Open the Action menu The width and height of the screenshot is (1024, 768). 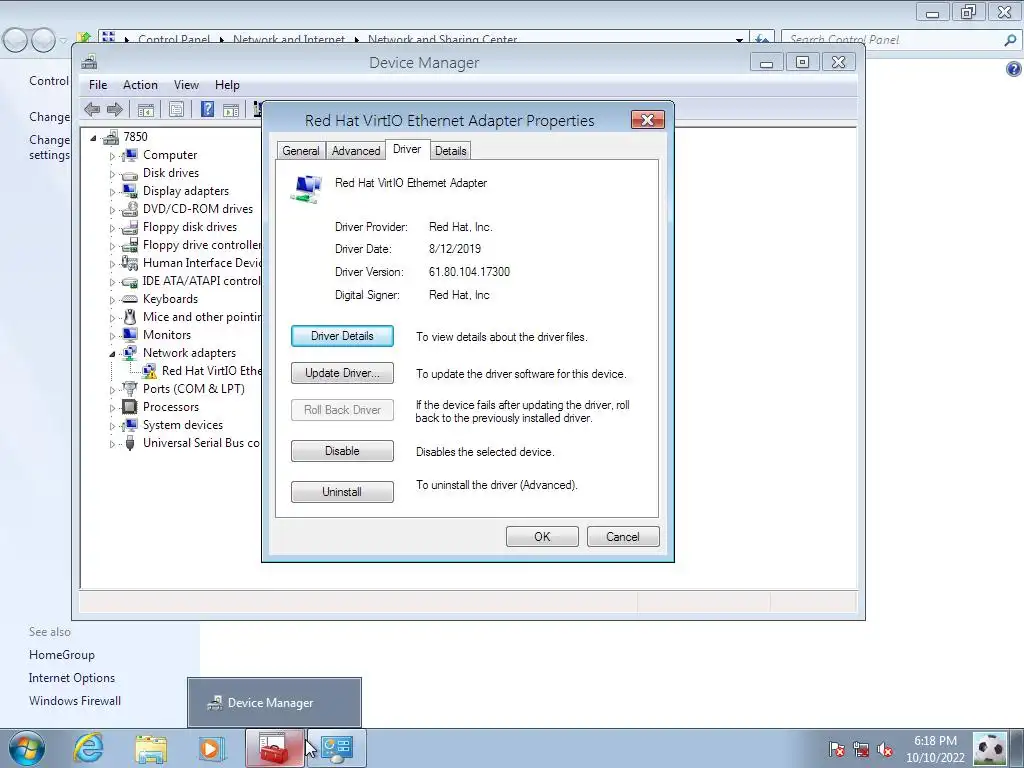coord(140,85)
